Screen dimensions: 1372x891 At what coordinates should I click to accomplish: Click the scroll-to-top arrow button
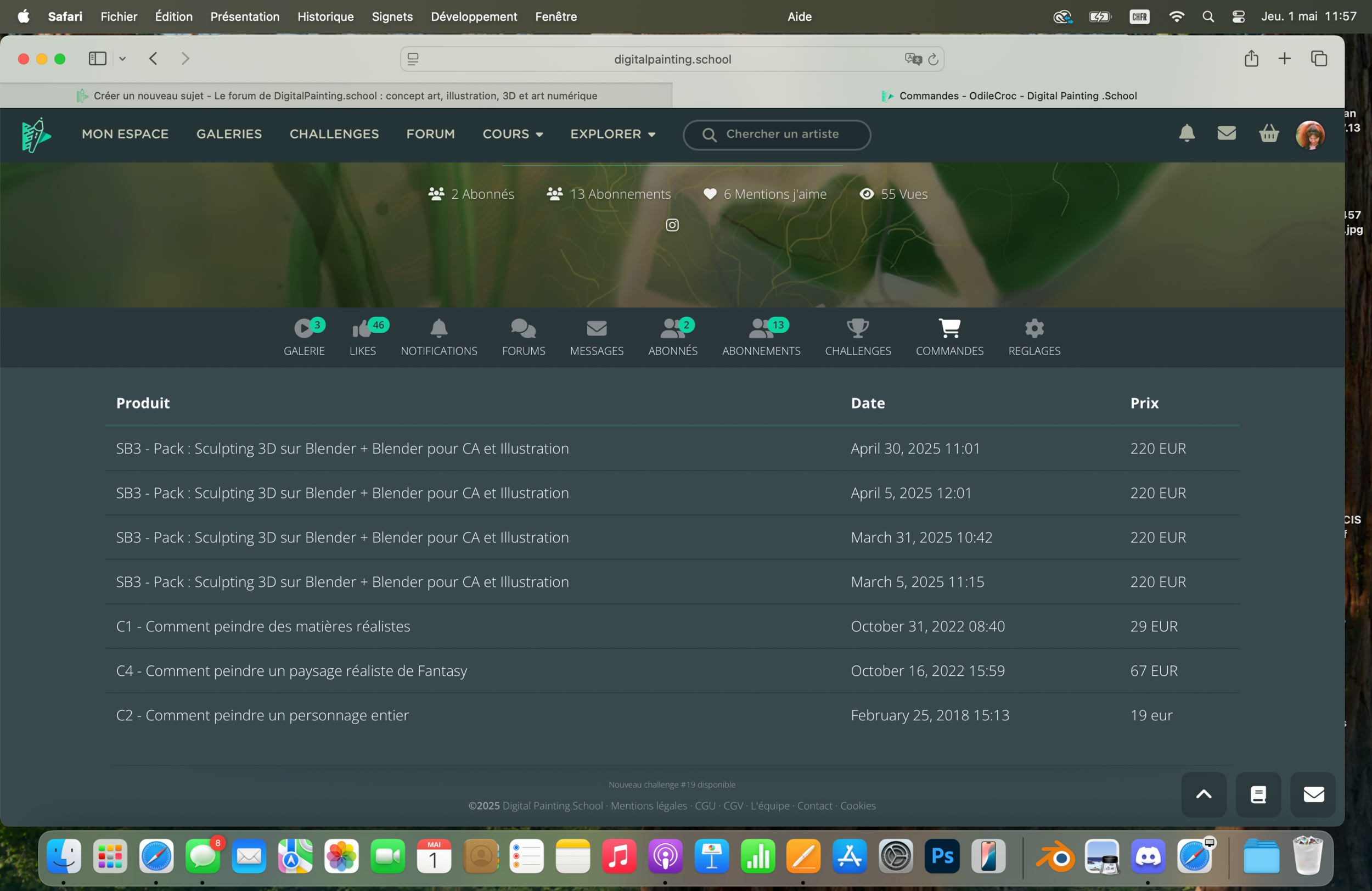click(x=1203, y=794)
